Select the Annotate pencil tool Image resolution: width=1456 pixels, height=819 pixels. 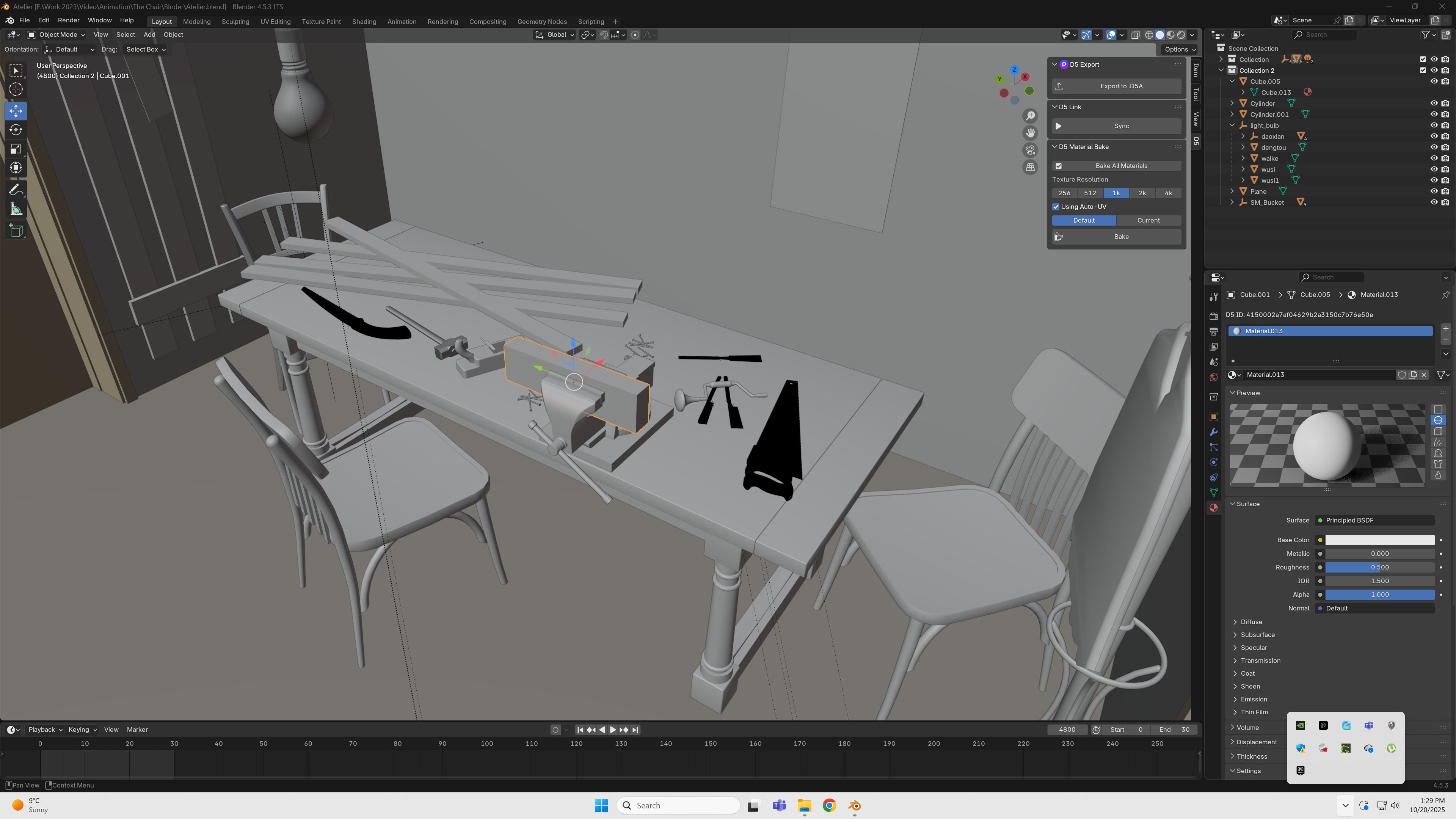(x=16, y=190)
